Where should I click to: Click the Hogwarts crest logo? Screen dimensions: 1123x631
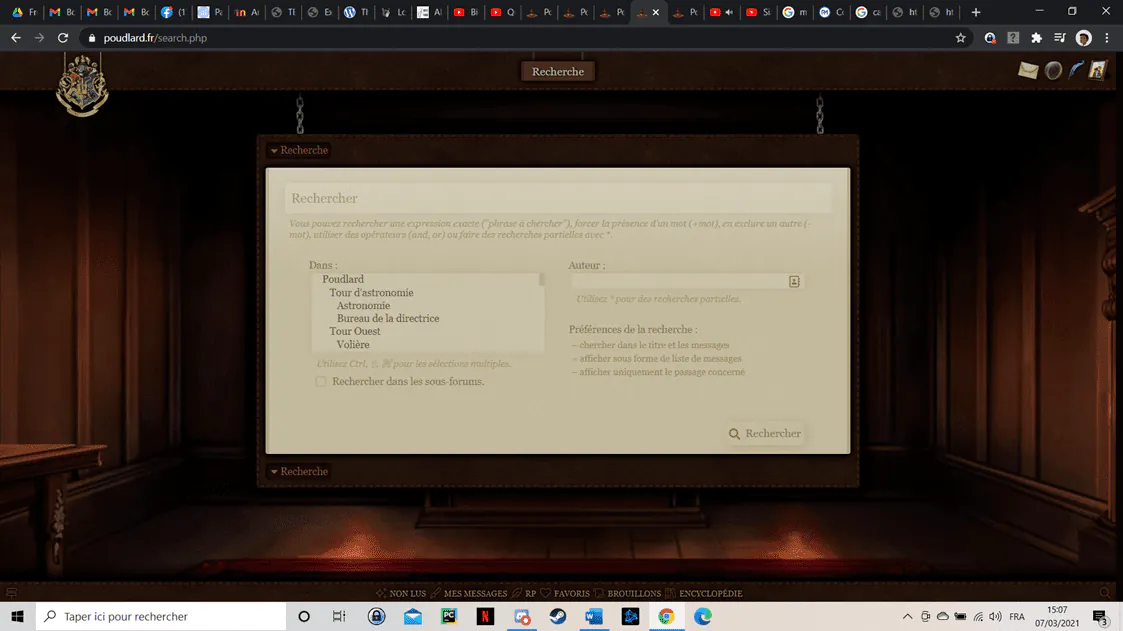click(82, 87)
